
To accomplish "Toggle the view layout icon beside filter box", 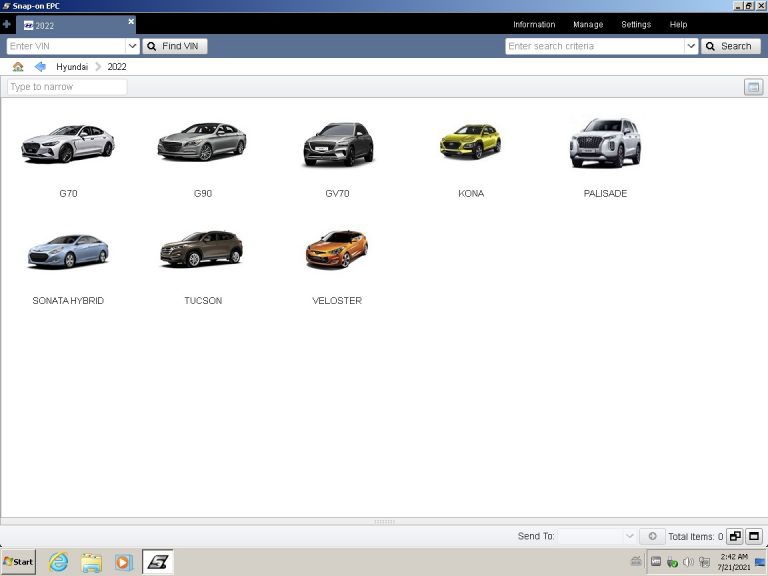I will point(753,87).
